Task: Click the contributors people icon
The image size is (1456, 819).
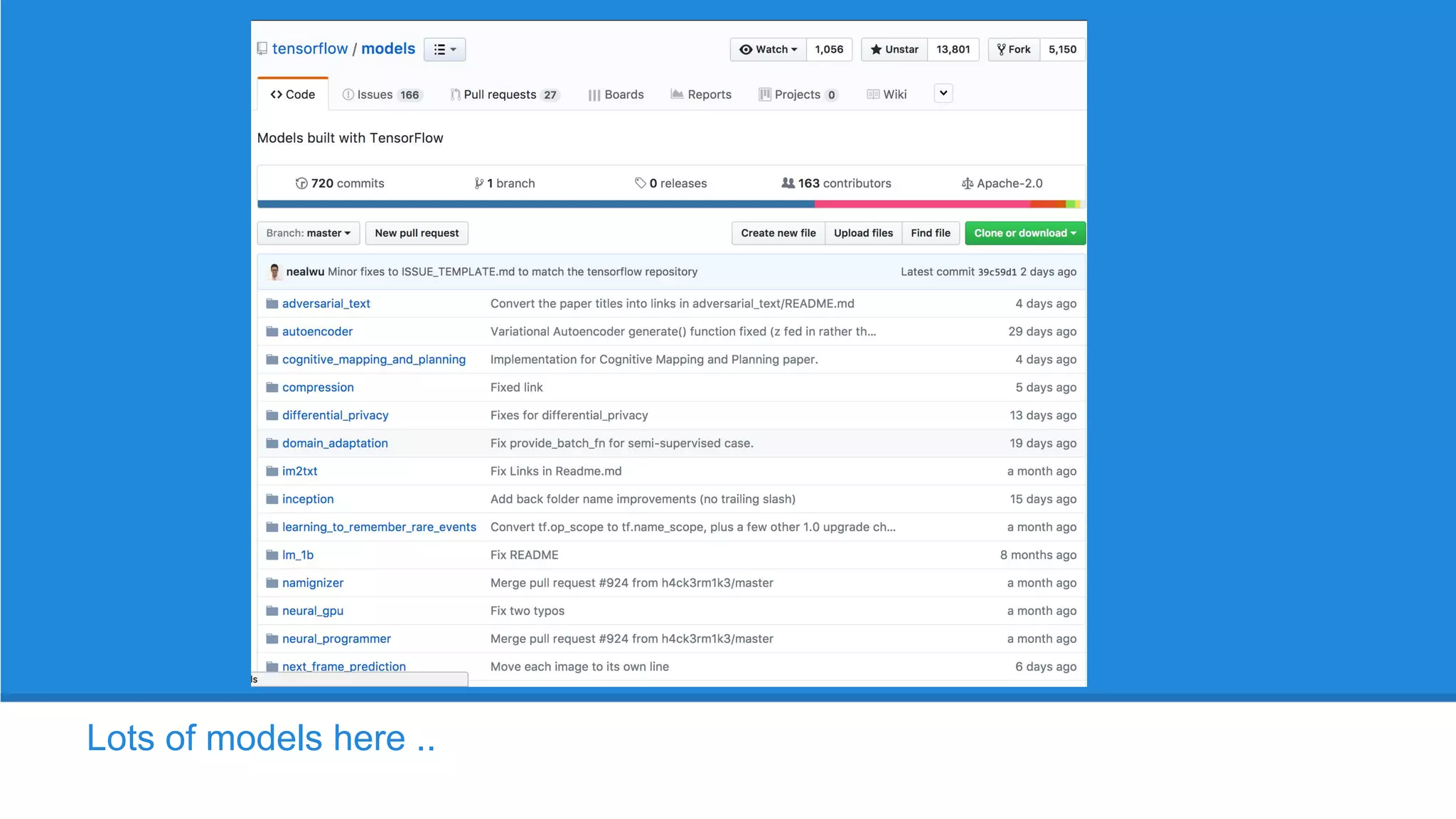Action: tap(788, 183)
